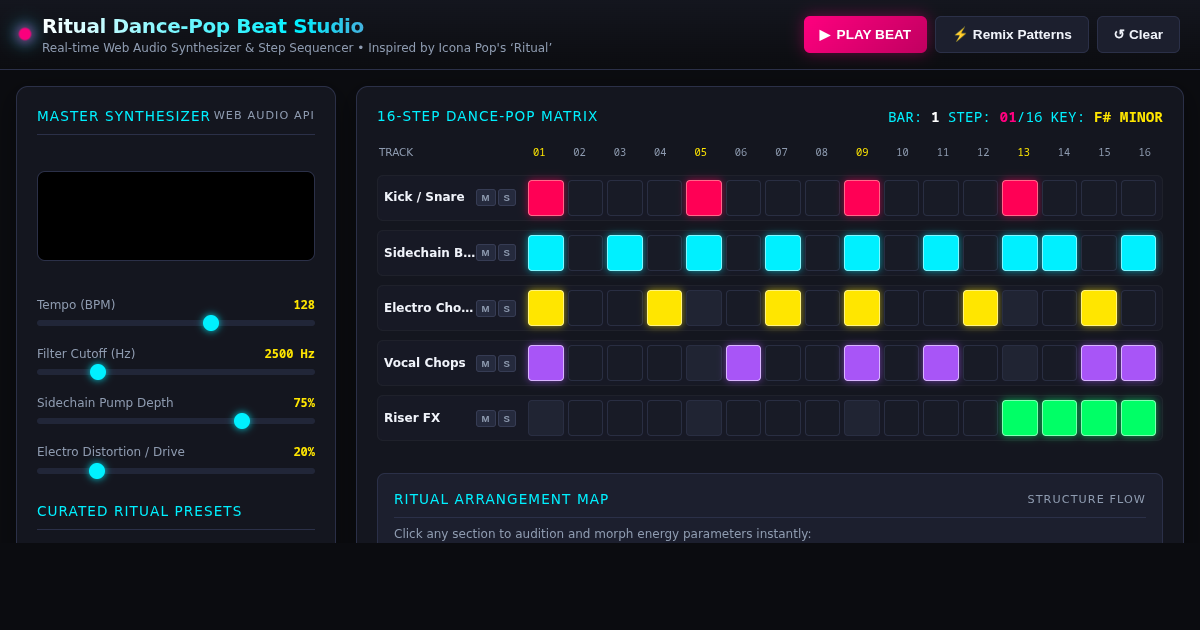Viewport: 1200px width, 630px height.
Task: Disable Electro Chords step 07
Action: pos(783,308)
